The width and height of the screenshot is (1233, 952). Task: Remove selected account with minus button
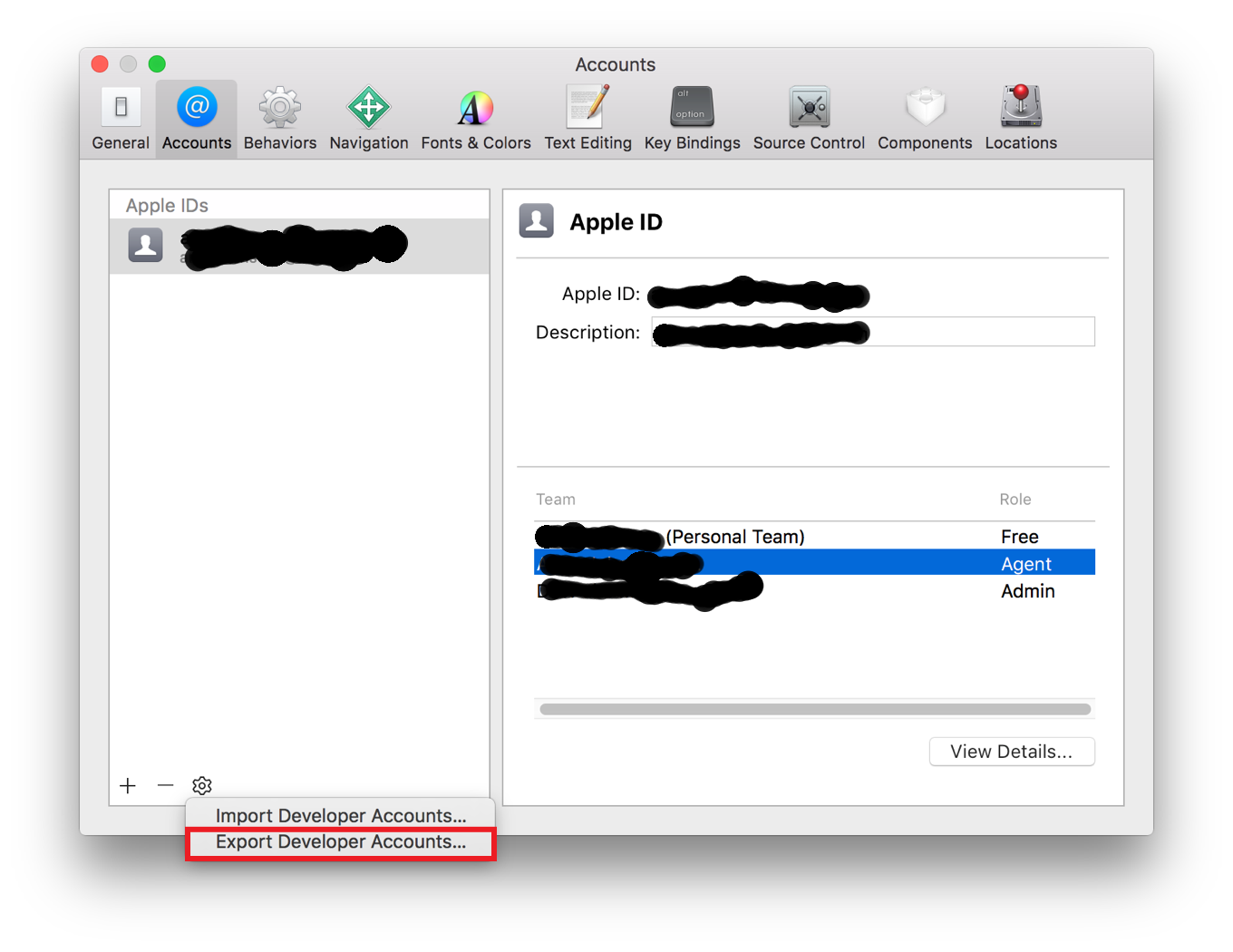[x=165, y=785]
